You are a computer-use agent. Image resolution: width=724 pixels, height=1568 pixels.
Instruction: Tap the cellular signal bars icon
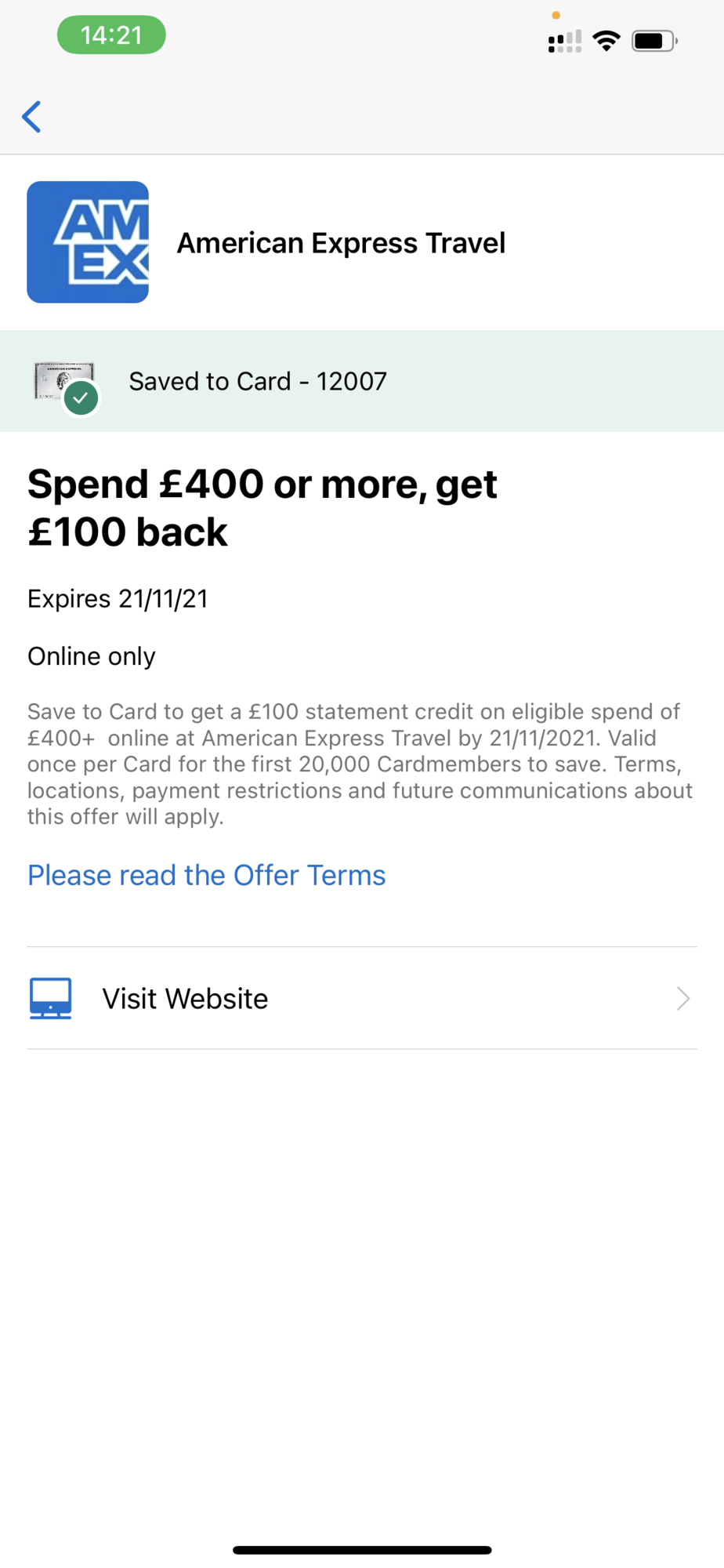(565, 42)
